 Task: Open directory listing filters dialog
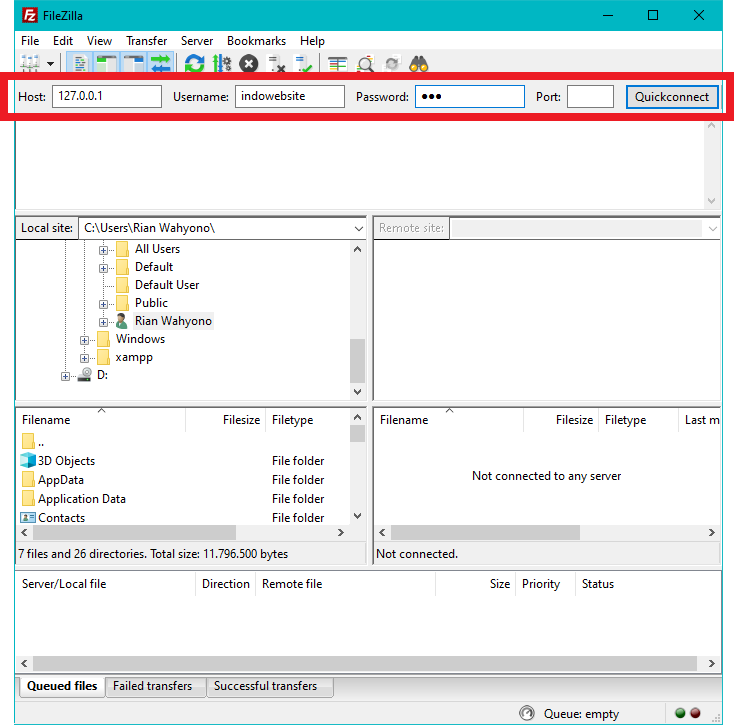(x=337, y=63)
